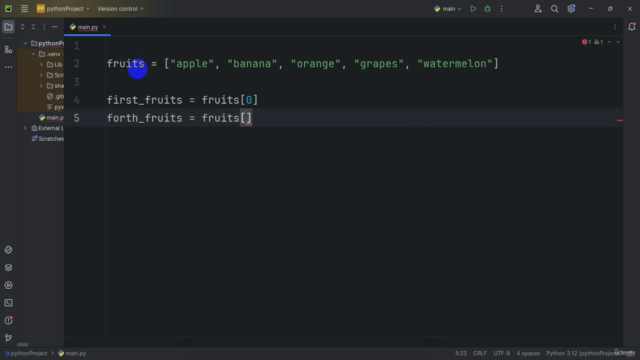Click line number 3 in gutter
This screenshot has width=640, height=360.
point(77,82)
